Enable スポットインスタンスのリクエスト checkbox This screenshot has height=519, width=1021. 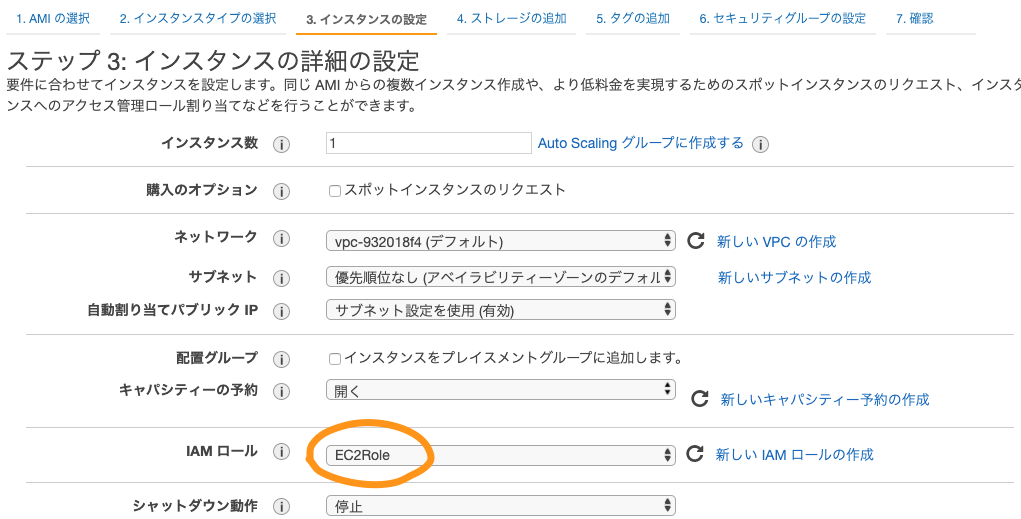[x=335, y=191]
